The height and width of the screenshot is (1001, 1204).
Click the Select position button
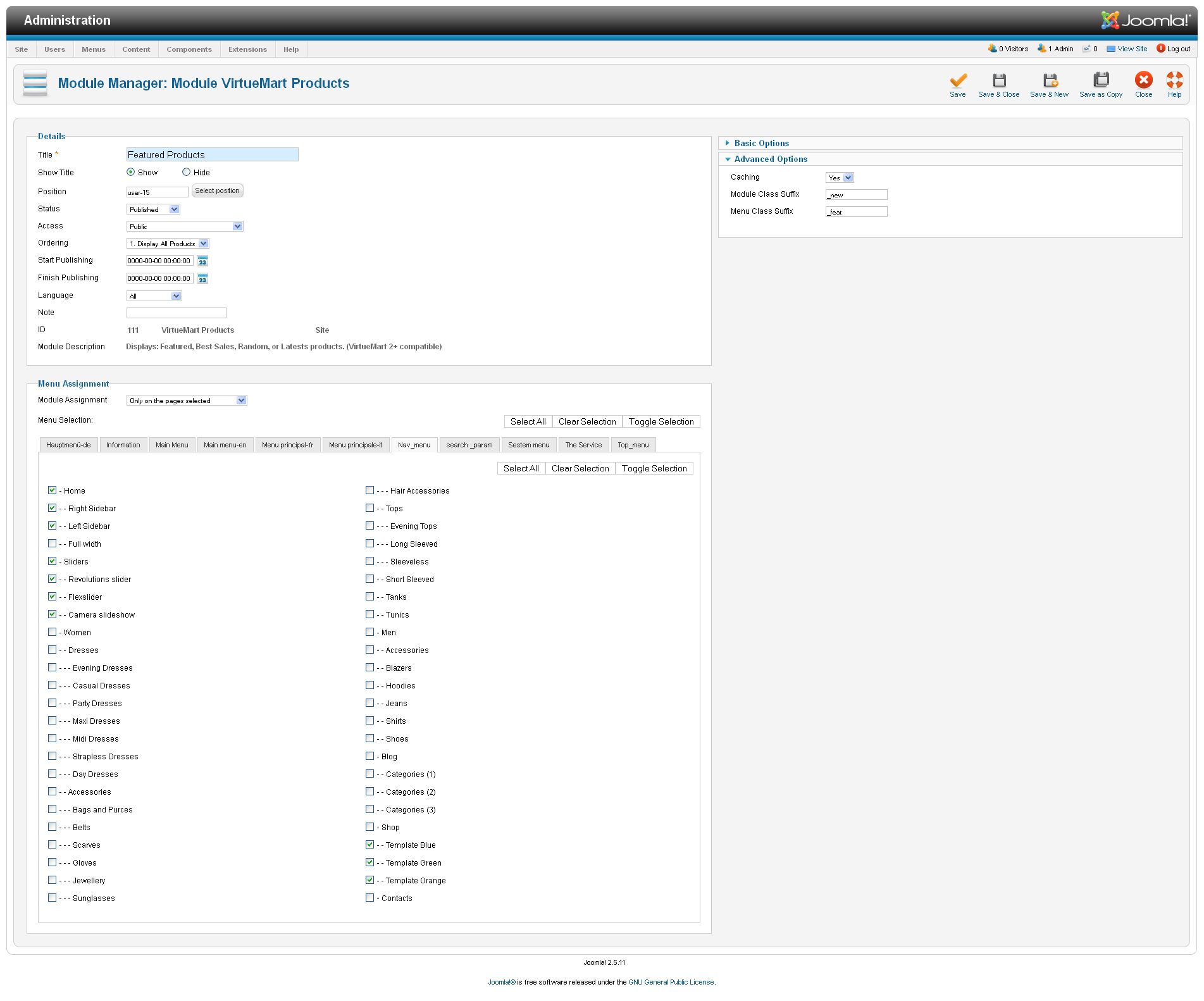[x=217, y=191]
